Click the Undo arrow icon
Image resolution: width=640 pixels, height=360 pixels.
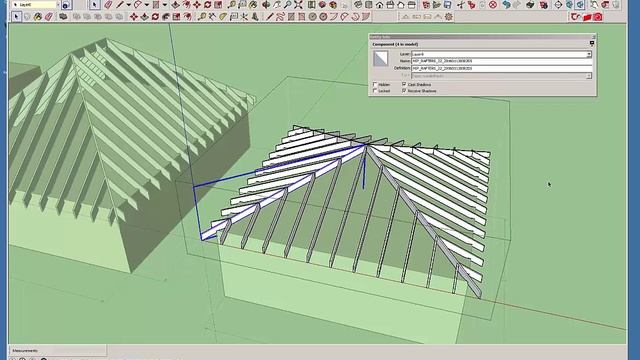tap(506, 5)
